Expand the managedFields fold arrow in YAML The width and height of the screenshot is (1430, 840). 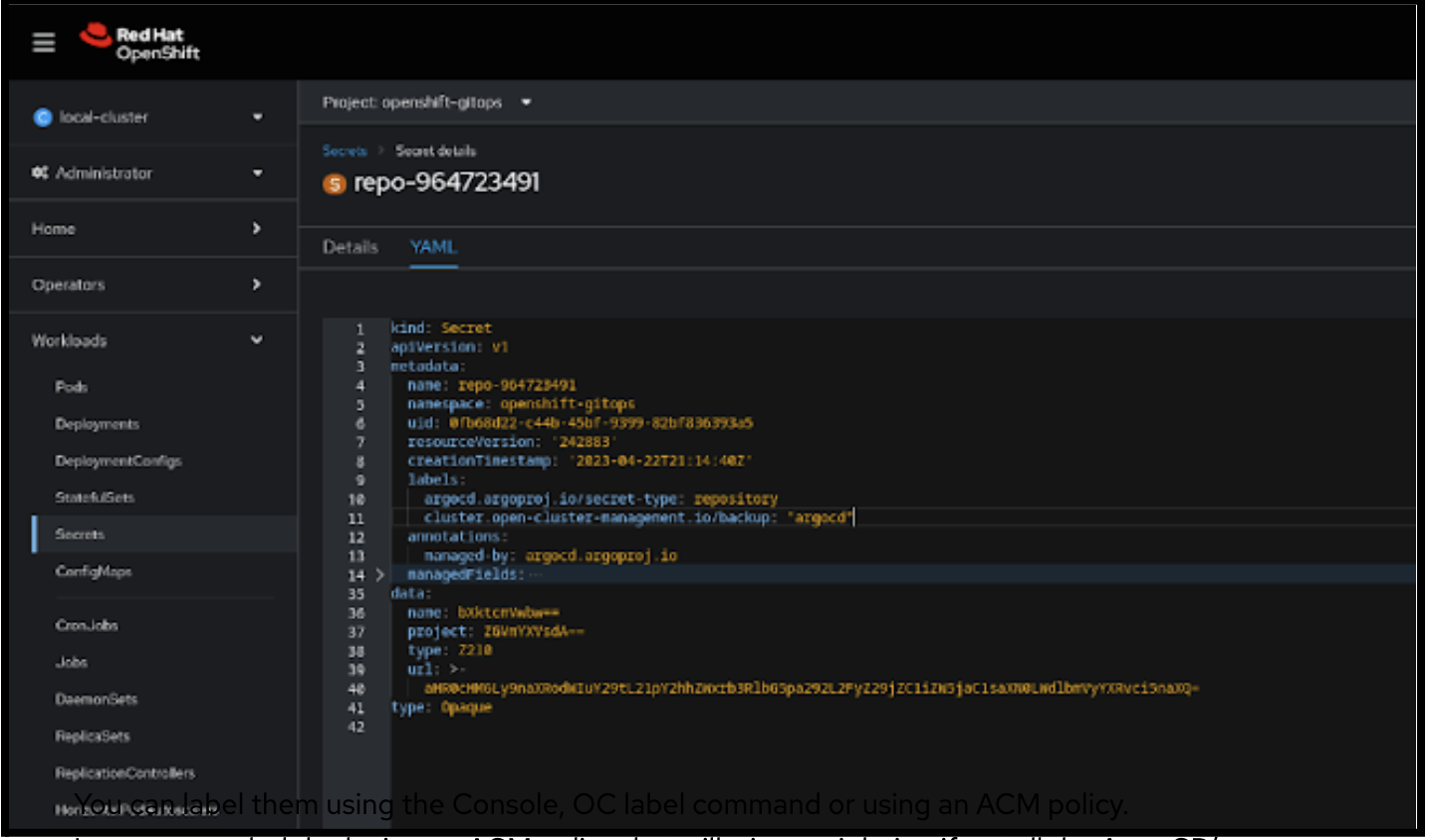(x=379, y=575)
